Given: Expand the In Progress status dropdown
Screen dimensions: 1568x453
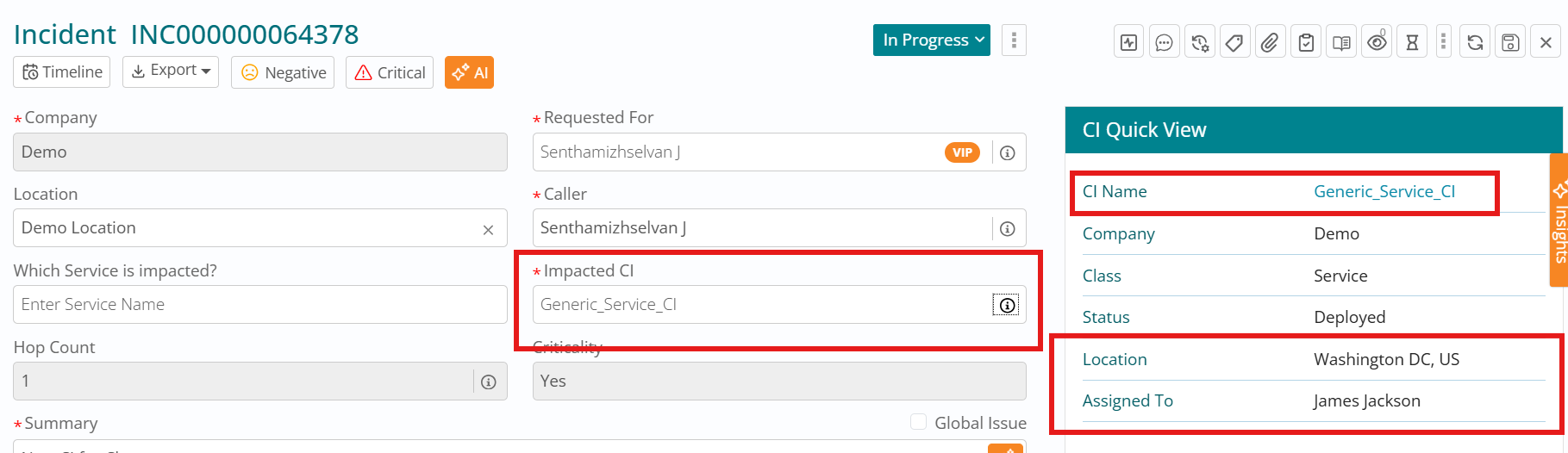Looking at the screenshot, I should click(932, 40).
